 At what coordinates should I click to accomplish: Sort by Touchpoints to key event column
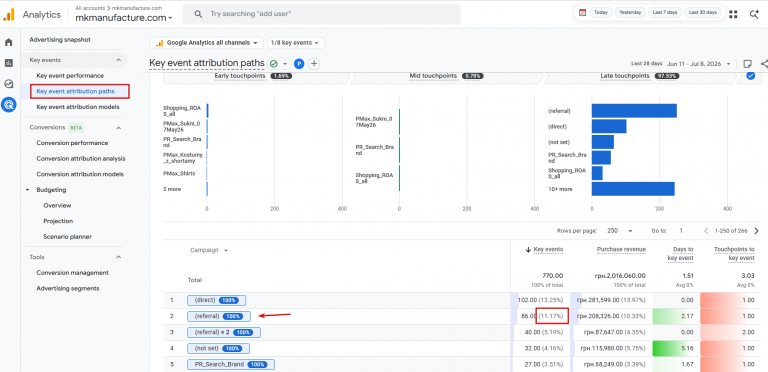click(734, 254)
